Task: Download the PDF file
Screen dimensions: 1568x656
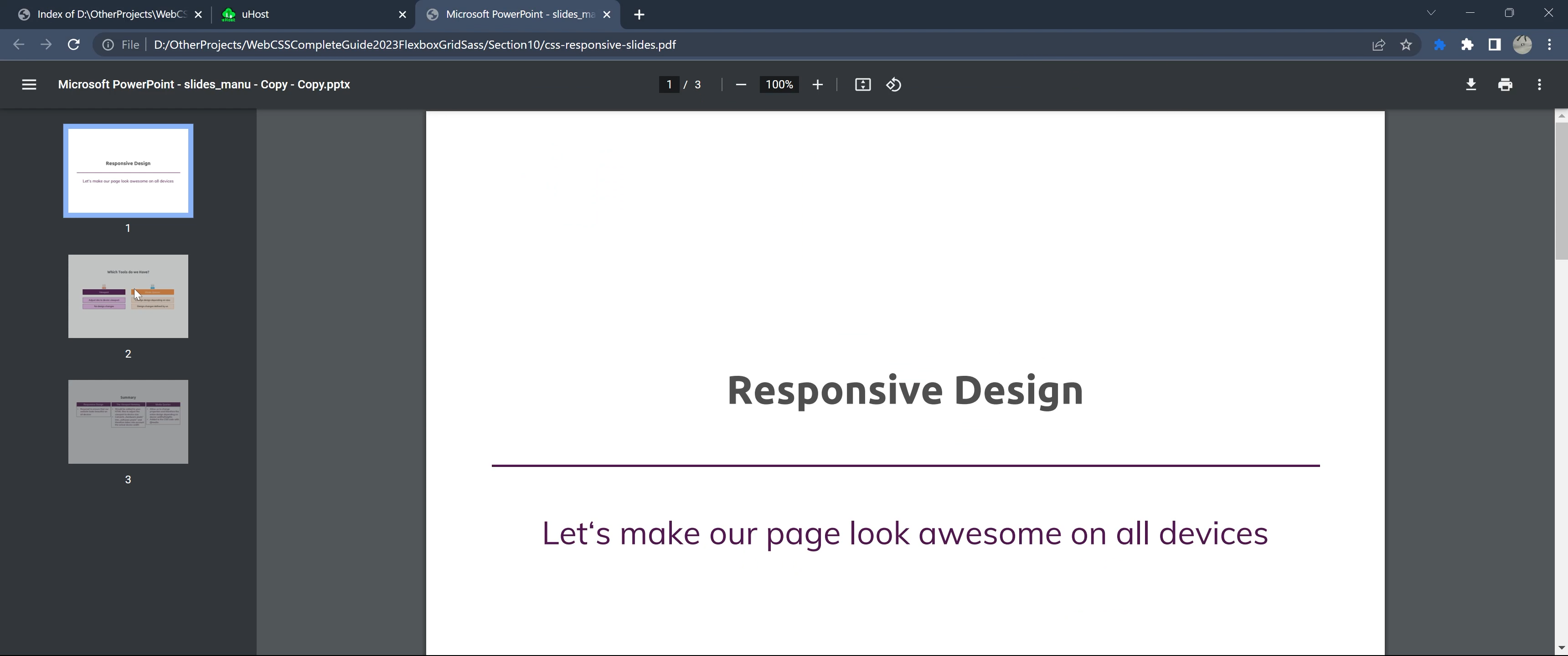Action: pyautogui.click(x=1470, y=85)
